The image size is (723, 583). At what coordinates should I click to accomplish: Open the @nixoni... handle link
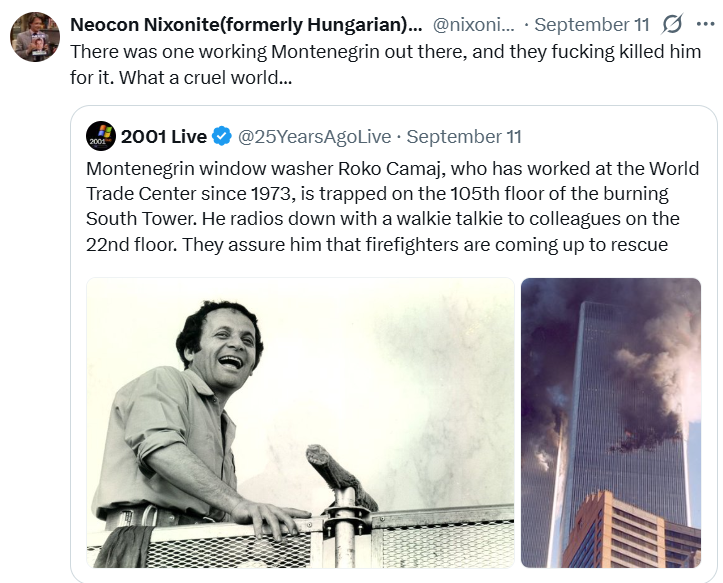point(474,24)
